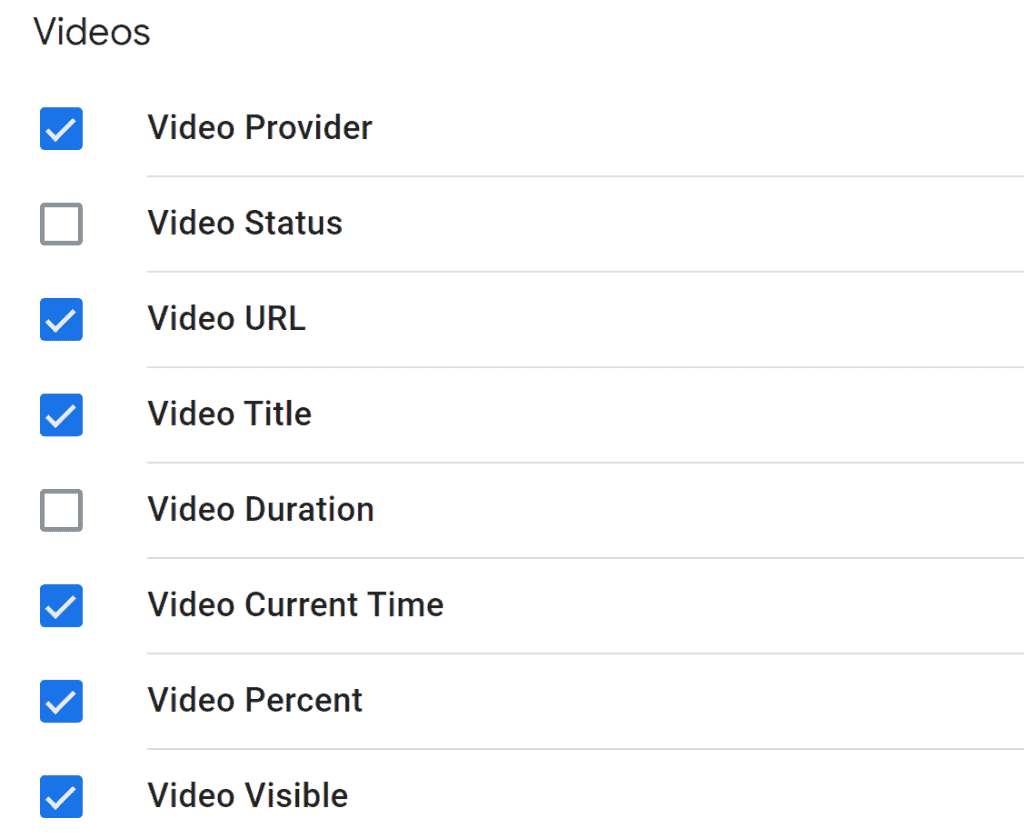The height and width of the screenshot is (838, 1024).
Task: Select the Video Duration row label
Action: [x=260, y=510]
